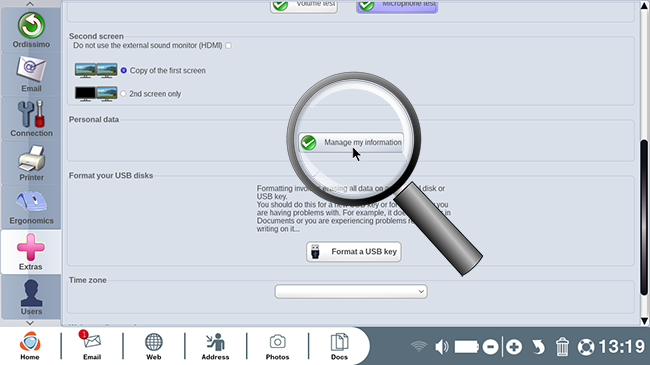
Task: Open the Connection settings
Action: point(31,119)
